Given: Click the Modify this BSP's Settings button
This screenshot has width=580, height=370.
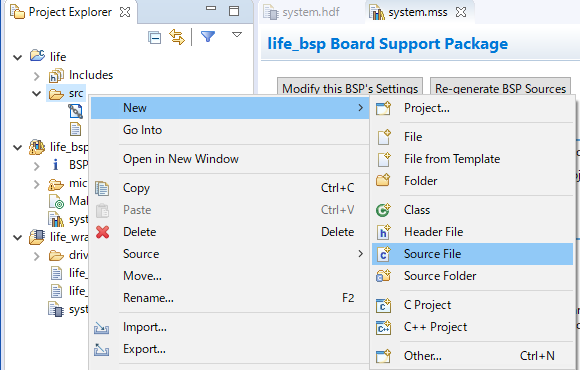Looking at the screenshot, I should click(350, 87).
